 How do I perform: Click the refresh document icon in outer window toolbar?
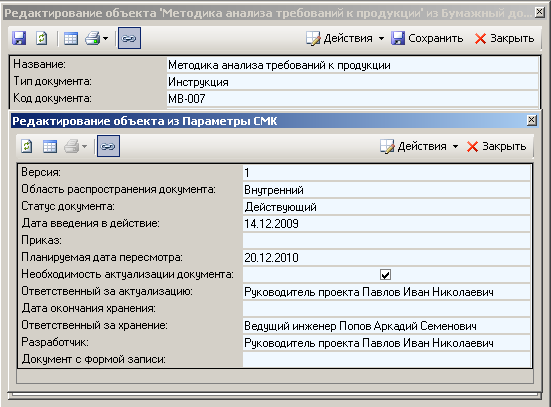coord(41,38)
